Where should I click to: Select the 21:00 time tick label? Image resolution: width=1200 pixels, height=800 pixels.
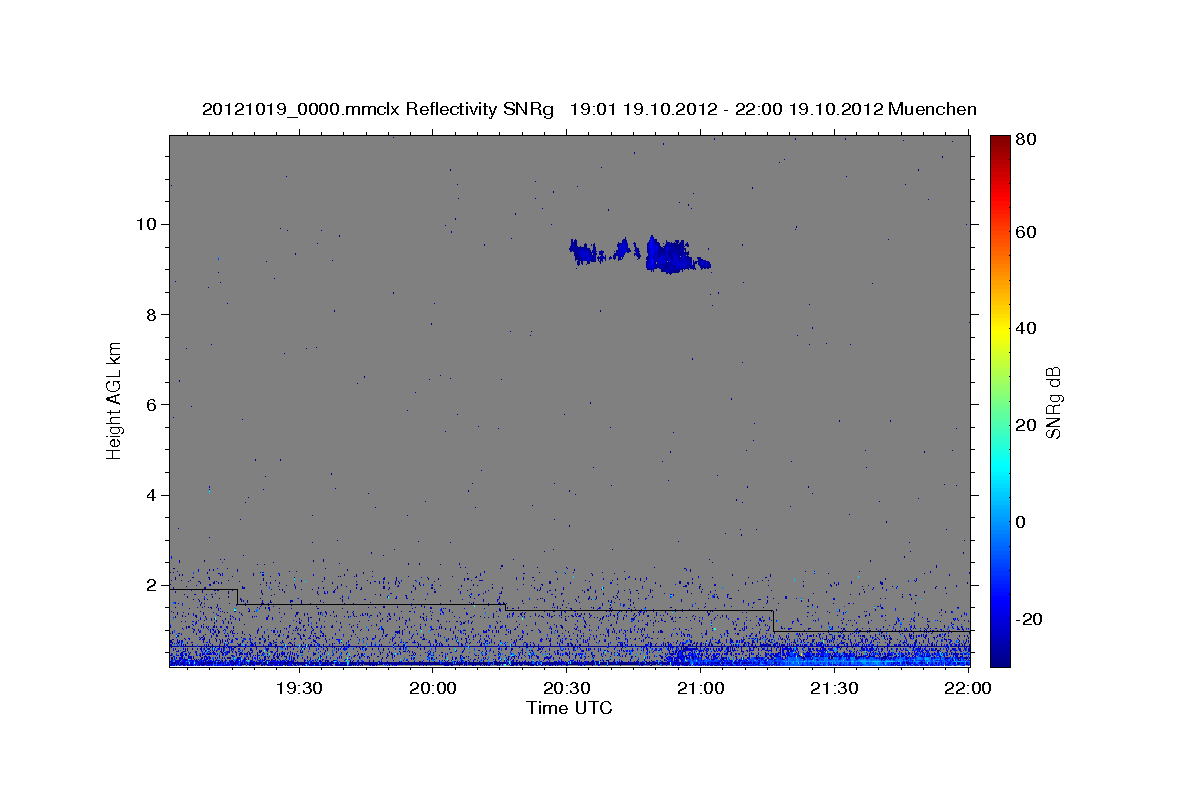(x=701, y=689)
